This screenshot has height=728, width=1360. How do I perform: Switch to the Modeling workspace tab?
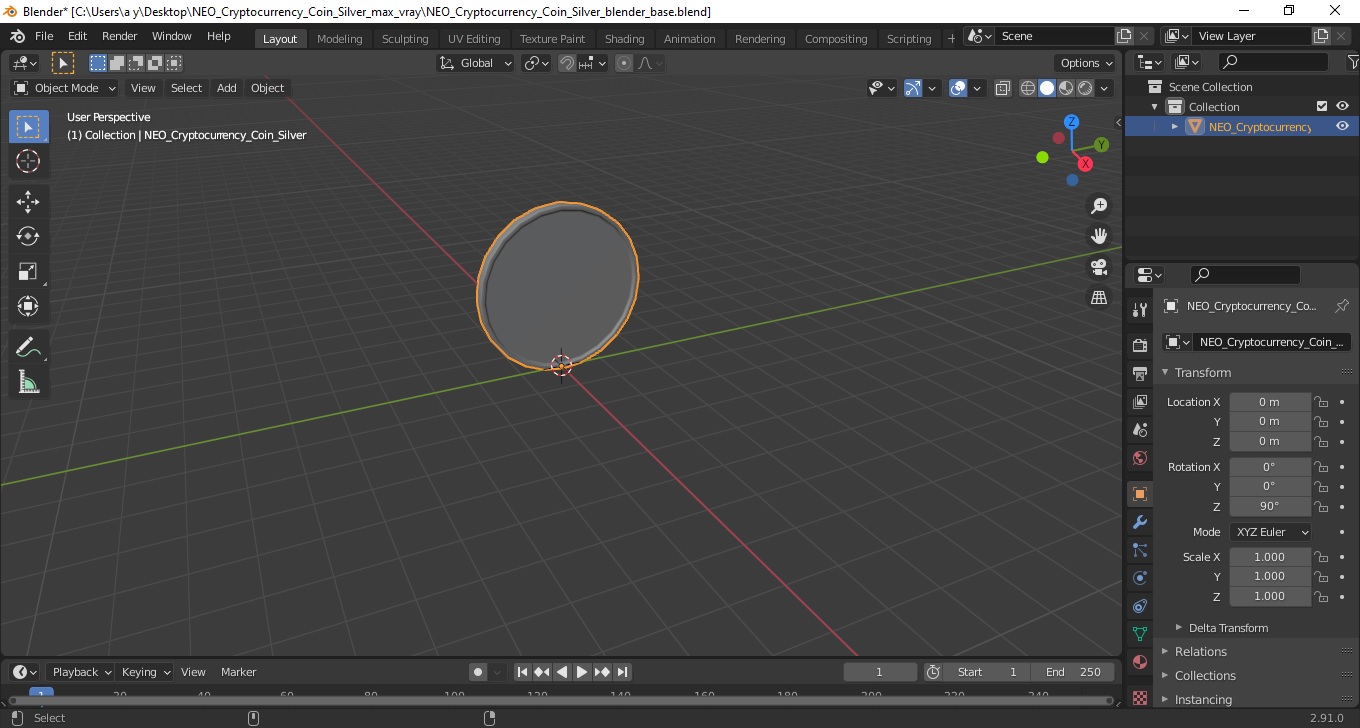coord(339,39)
